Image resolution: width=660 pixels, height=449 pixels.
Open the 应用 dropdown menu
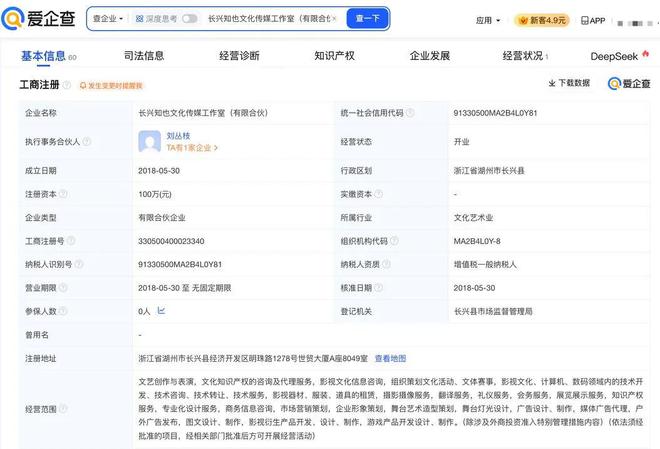pos(488,20)
